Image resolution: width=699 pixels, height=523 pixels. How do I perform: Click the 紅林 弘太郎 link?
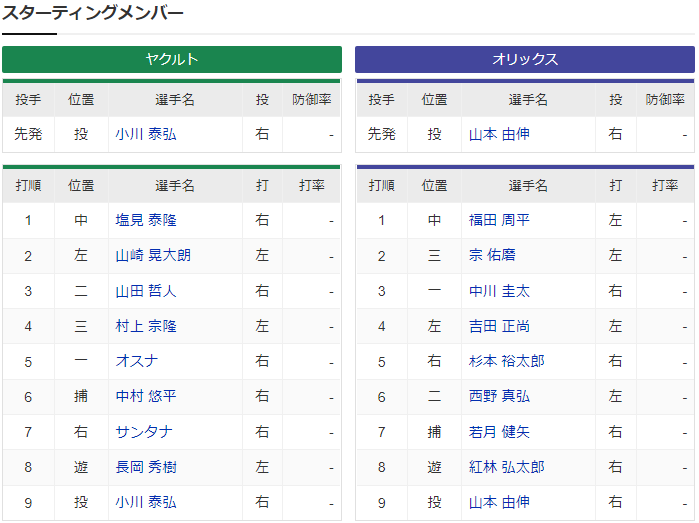[x=507, y=467]
